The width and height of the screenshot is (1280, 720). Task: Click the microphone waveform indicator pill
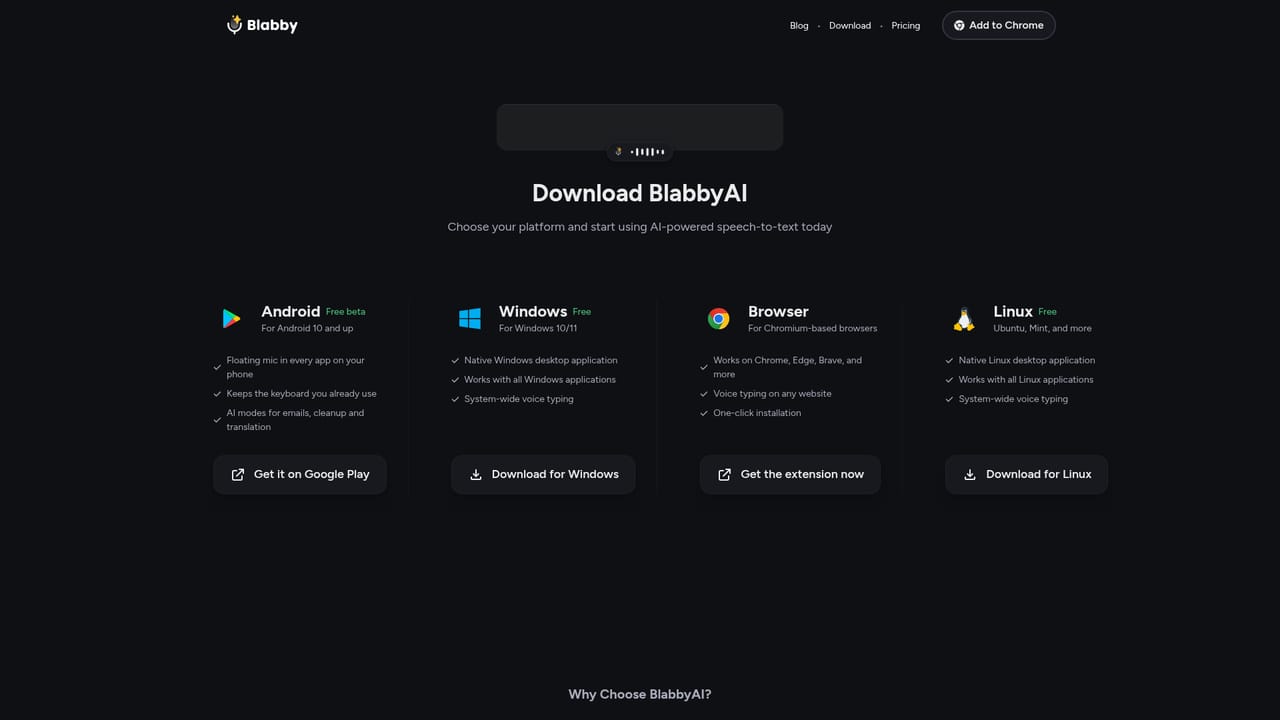[x=640, y=152]
